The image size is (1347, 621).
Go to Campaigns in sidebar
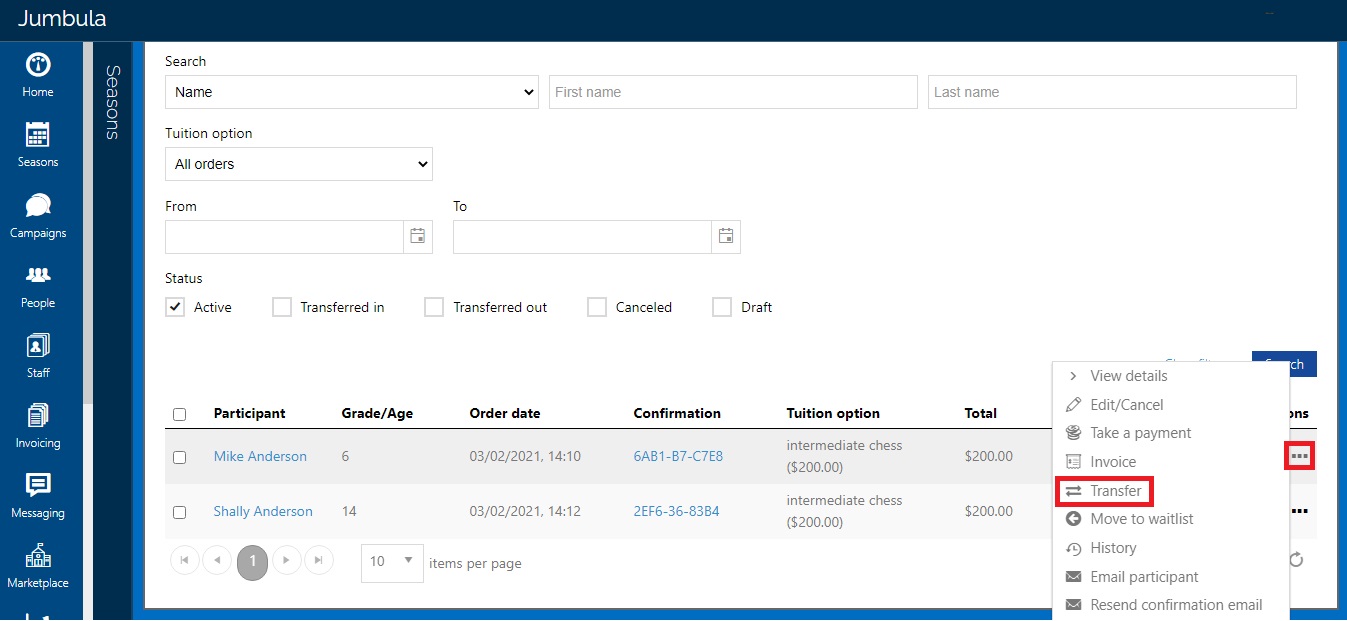click(x=38, y=216)
